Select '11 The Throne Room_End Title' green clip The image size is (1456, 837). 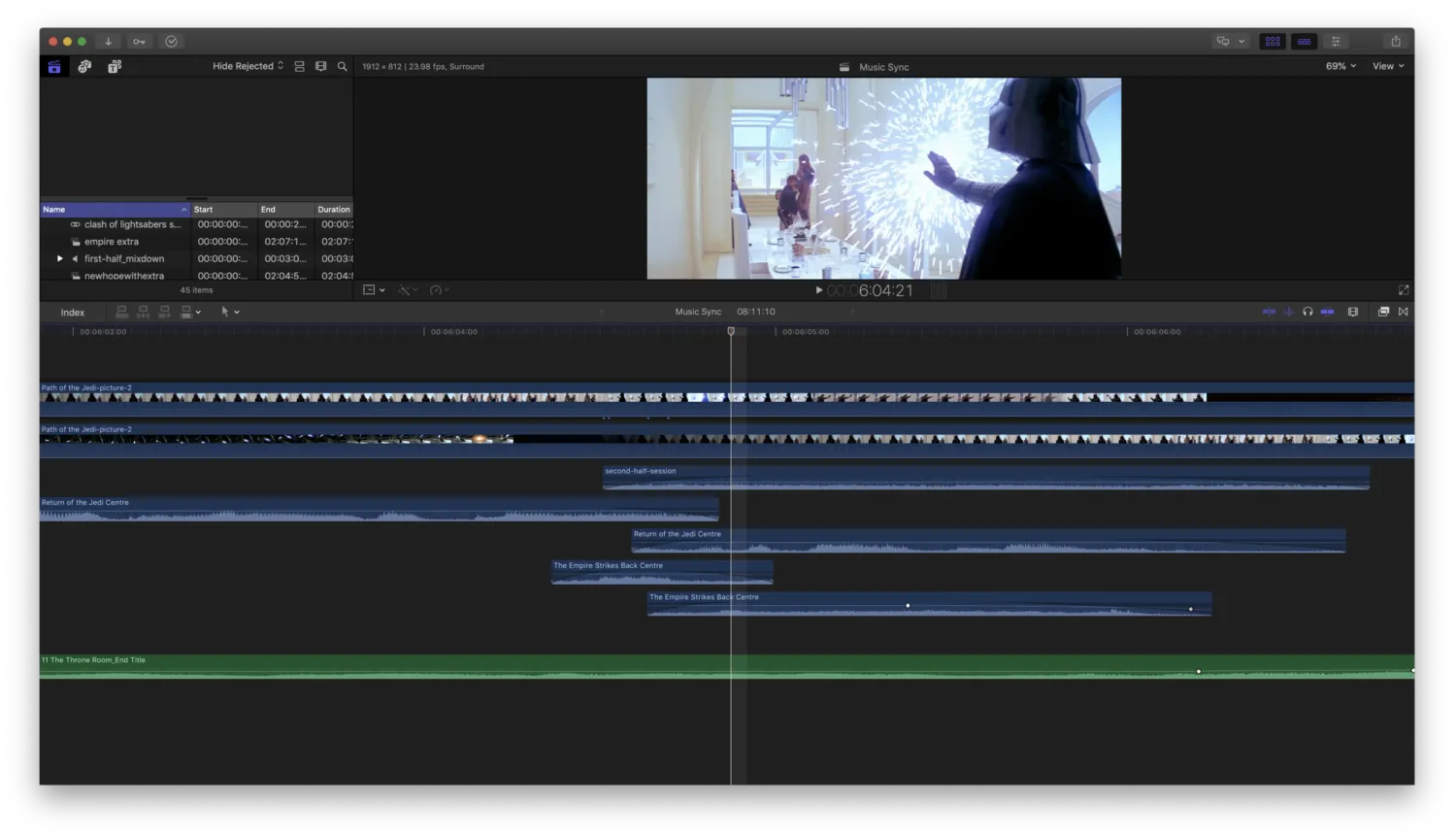(x=727, y=666)
